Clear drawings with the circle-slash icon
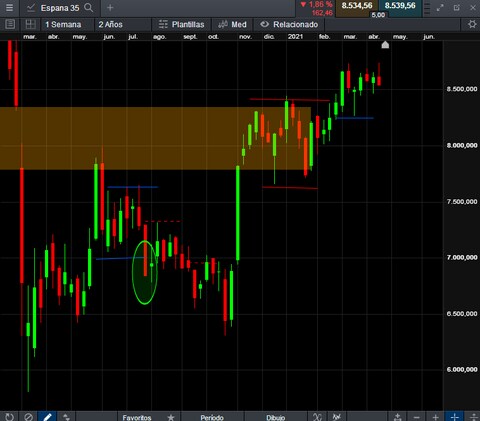Viewport: 480px width, 421px height. (29, 417)
